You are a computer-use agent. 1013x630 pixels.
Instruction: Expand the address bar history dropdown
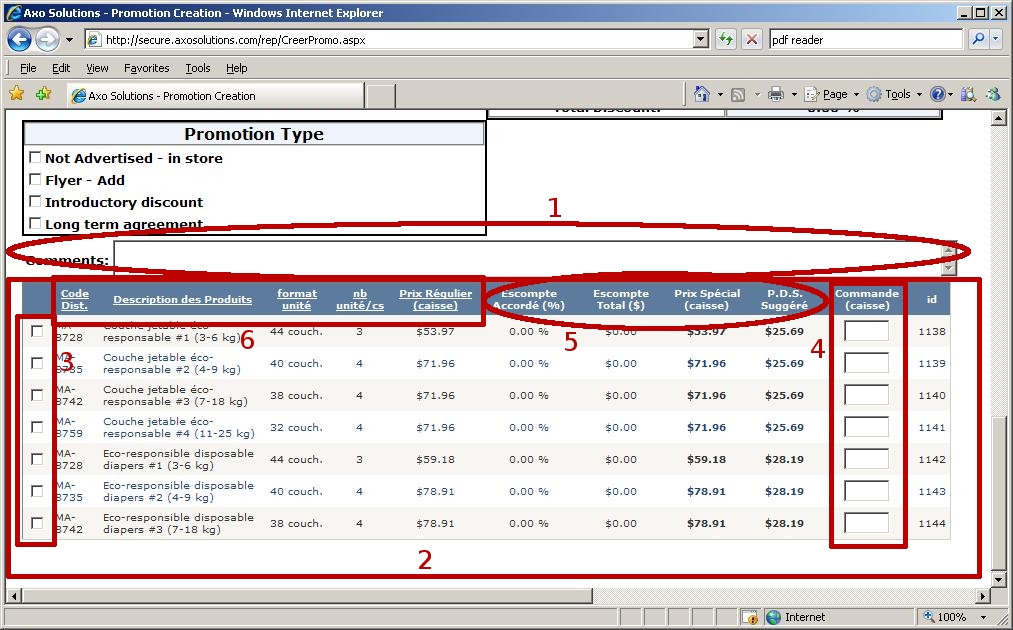(701, 40)
